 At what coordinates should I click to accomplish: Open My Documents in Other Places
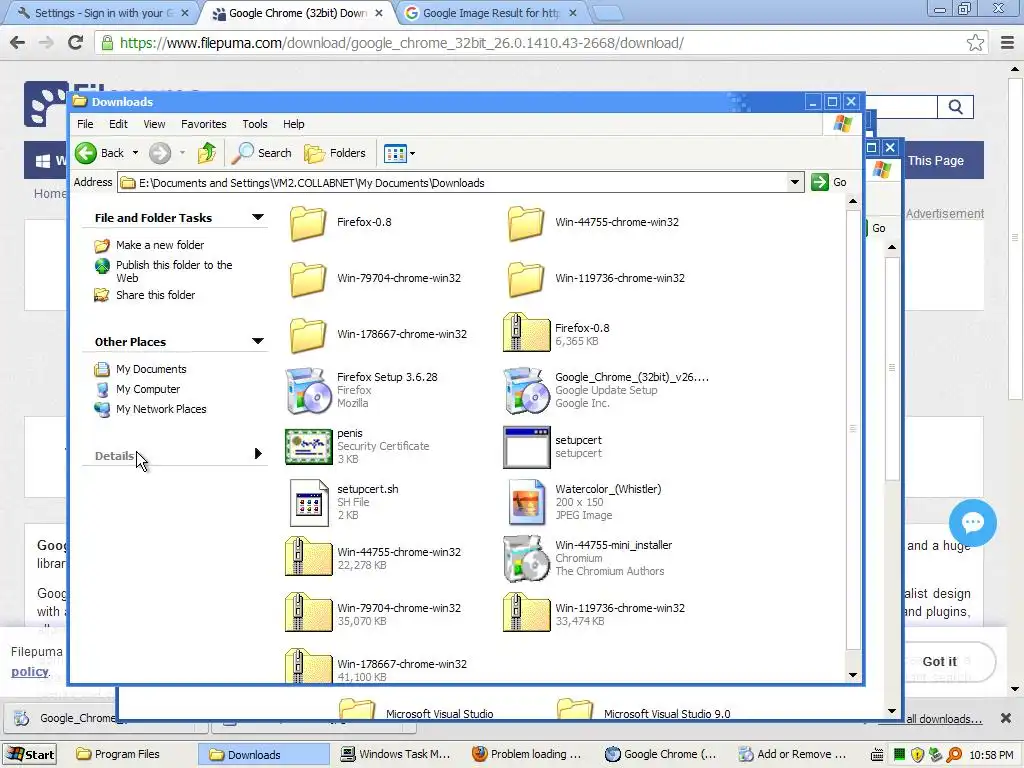[151, 369]
